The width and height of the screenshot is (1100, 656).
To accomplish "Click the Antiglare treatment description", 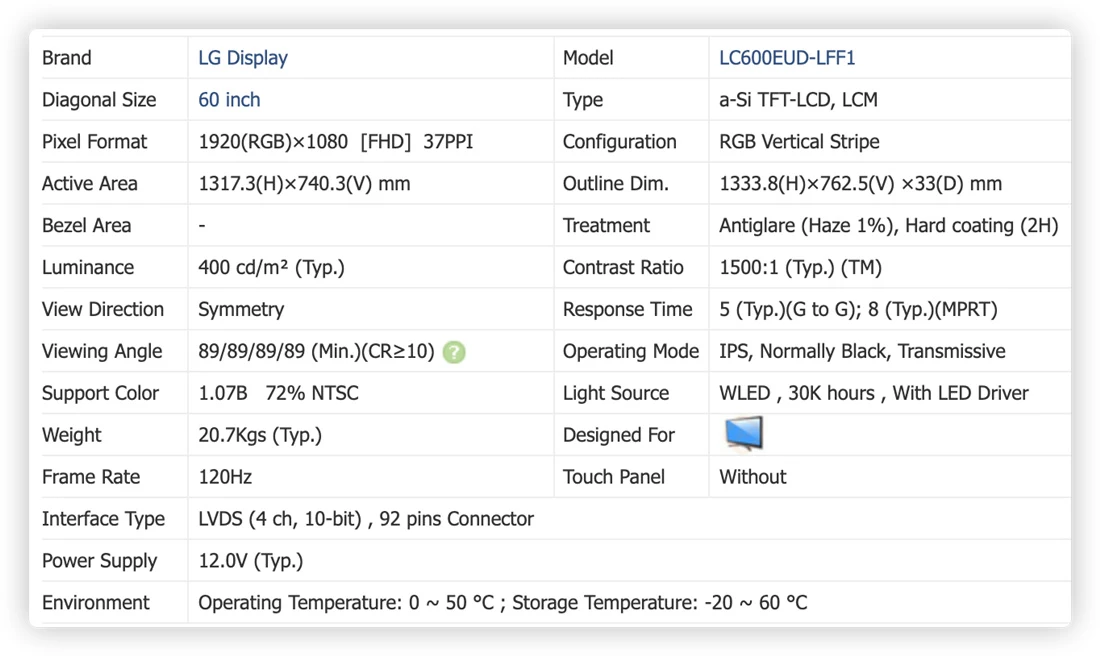I will pos(888,226).
